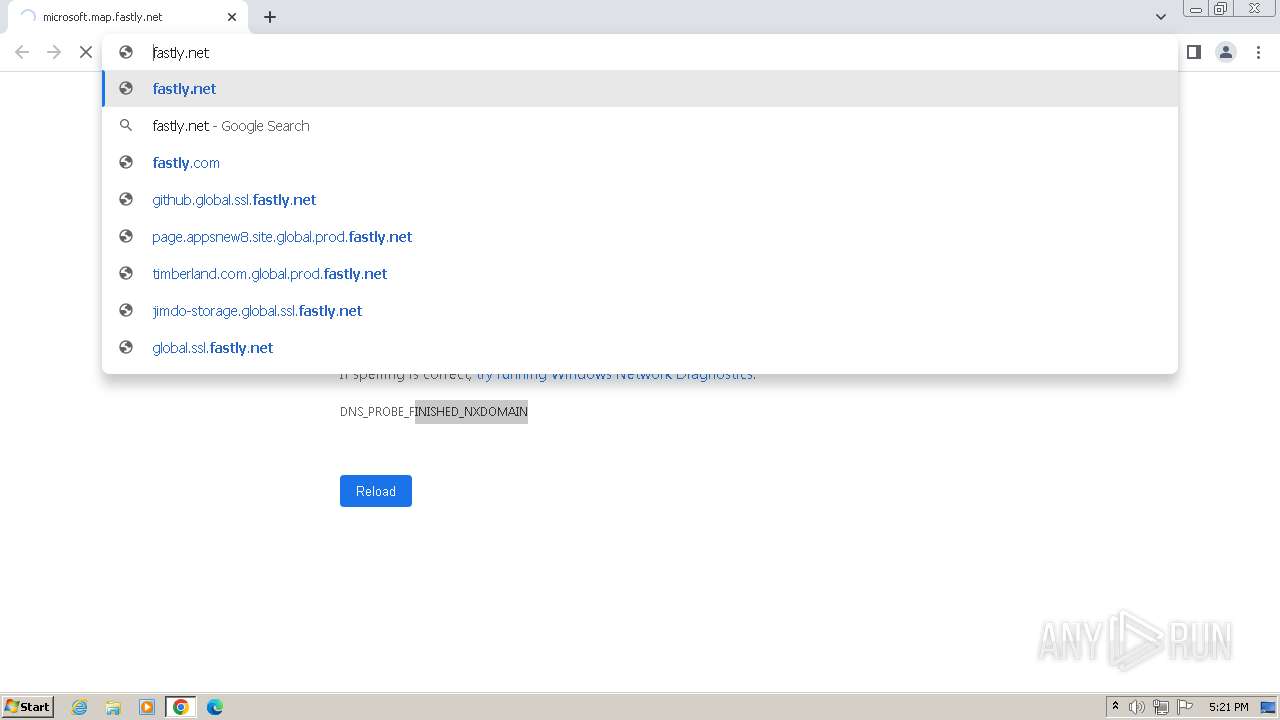Choose timberland.com.global.prod.fastly.net suggestion
Viewport: 1280px width, 720px height.
pyautogui.click(x=640, y=273)
